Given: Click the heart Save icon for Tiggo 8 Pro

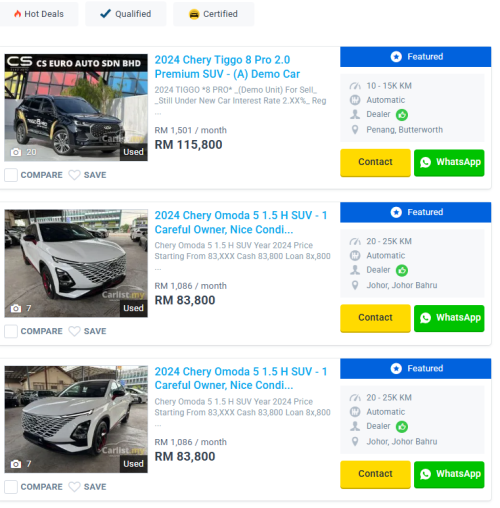Looking at the screenshot, I should point(74,175).
